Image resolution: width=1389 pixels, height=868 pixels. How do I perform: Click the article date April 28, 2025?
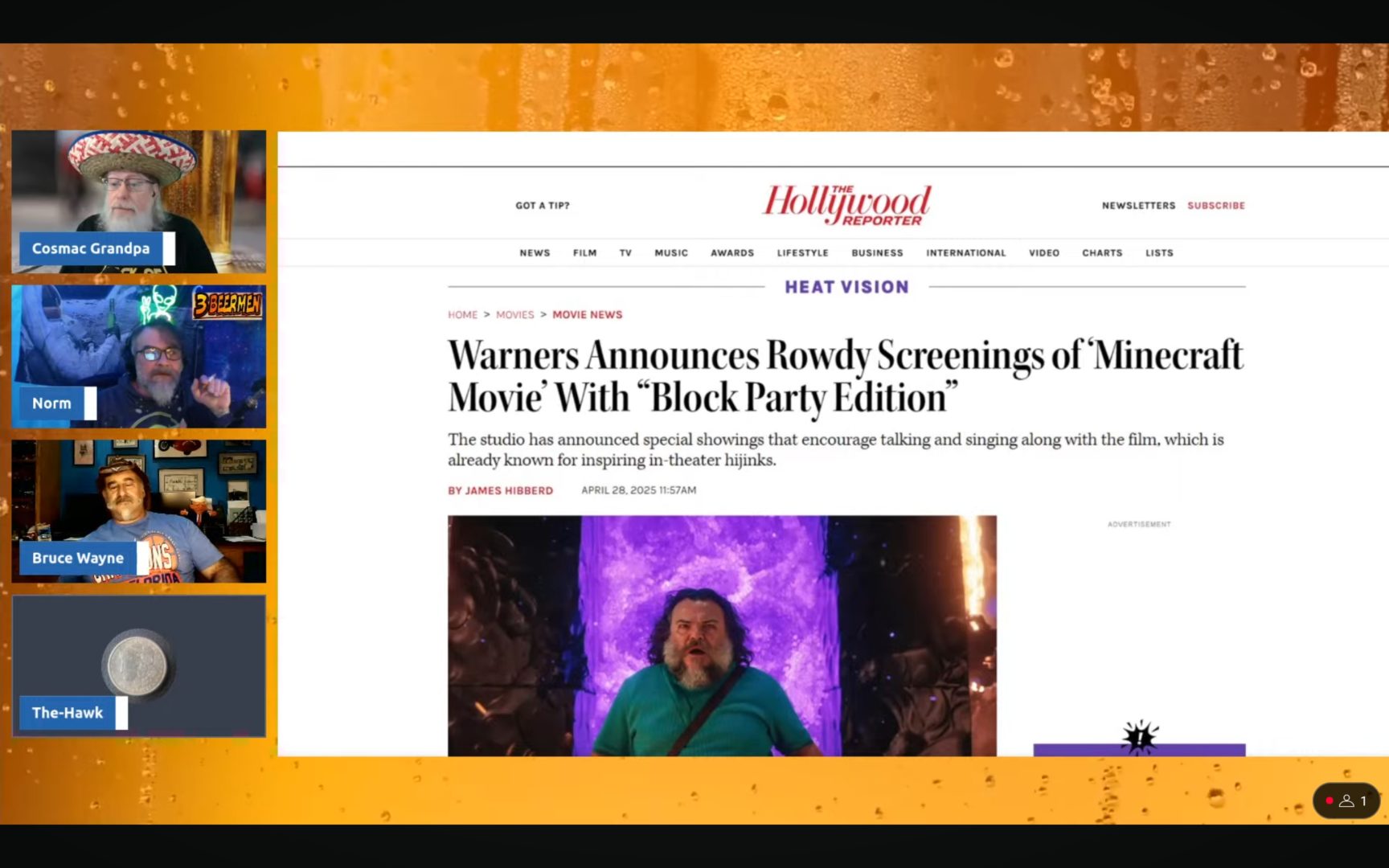click(x=638, y=490)
